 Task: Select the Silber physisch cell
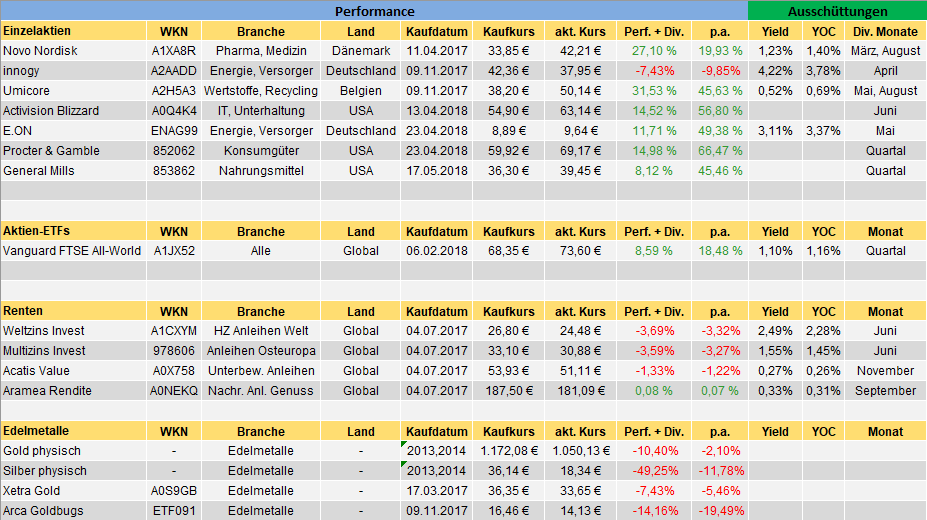pyautogui.click(x=74, y=471)
